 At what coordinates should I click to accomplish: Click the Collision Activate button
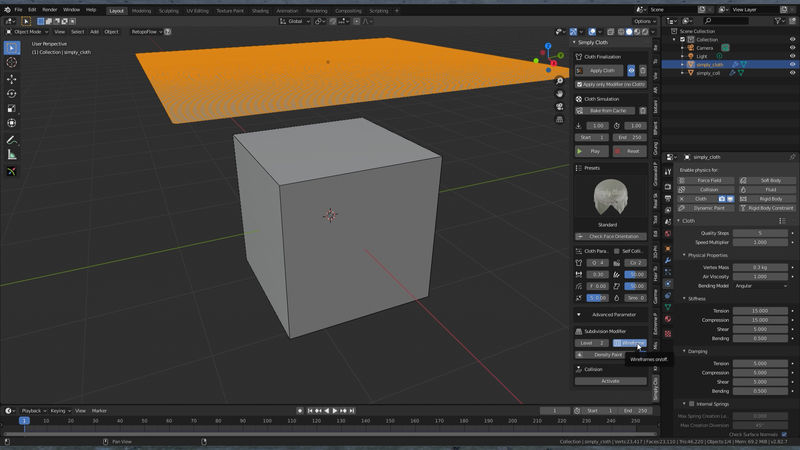[611, 381]
